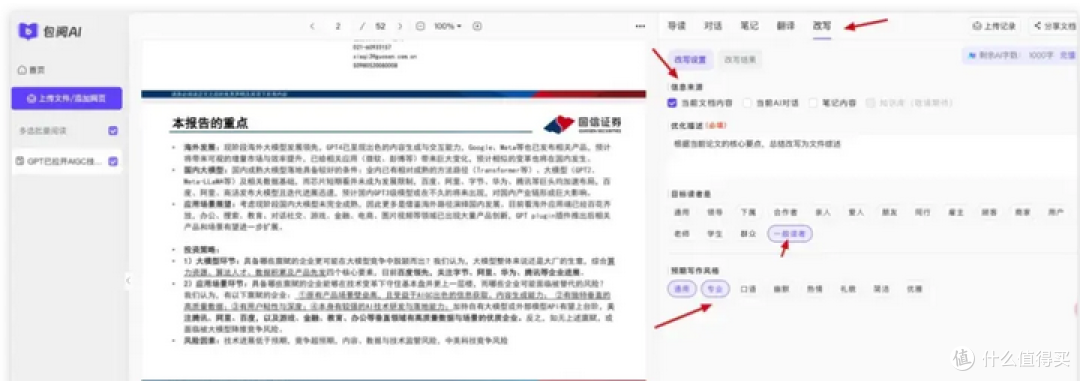Zoom out with the minus circle icon
This screenshot has width=1080, height=381.
(x=420, y=26)
